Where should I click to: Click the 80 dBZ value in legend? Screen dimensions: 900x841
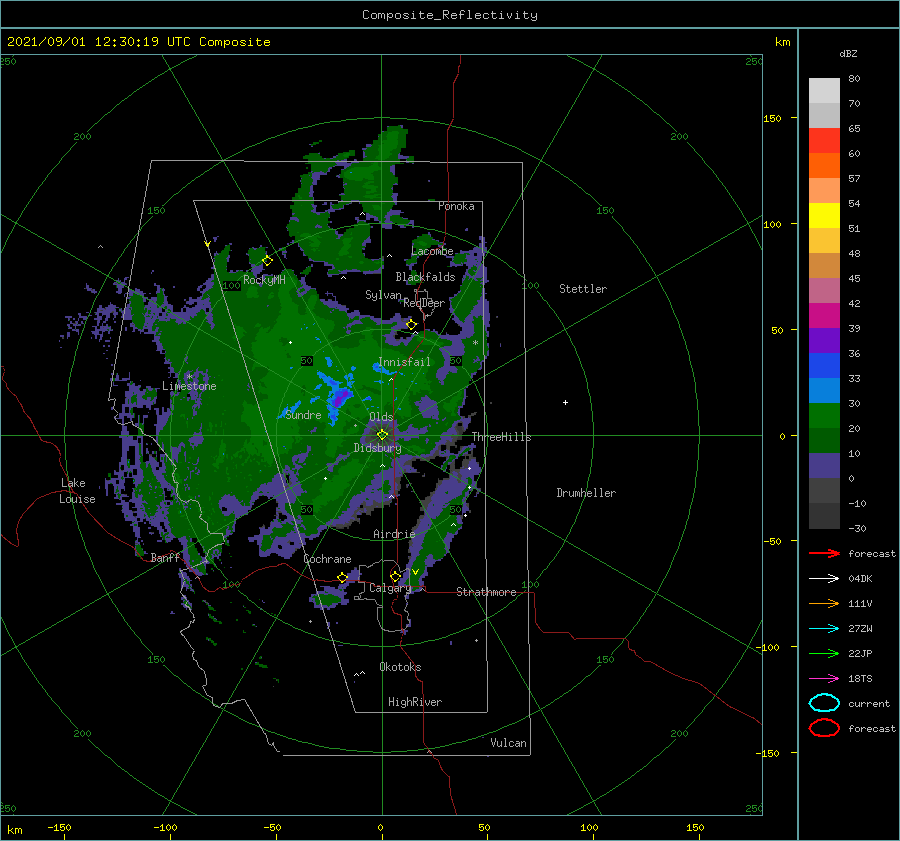[854, 79]
